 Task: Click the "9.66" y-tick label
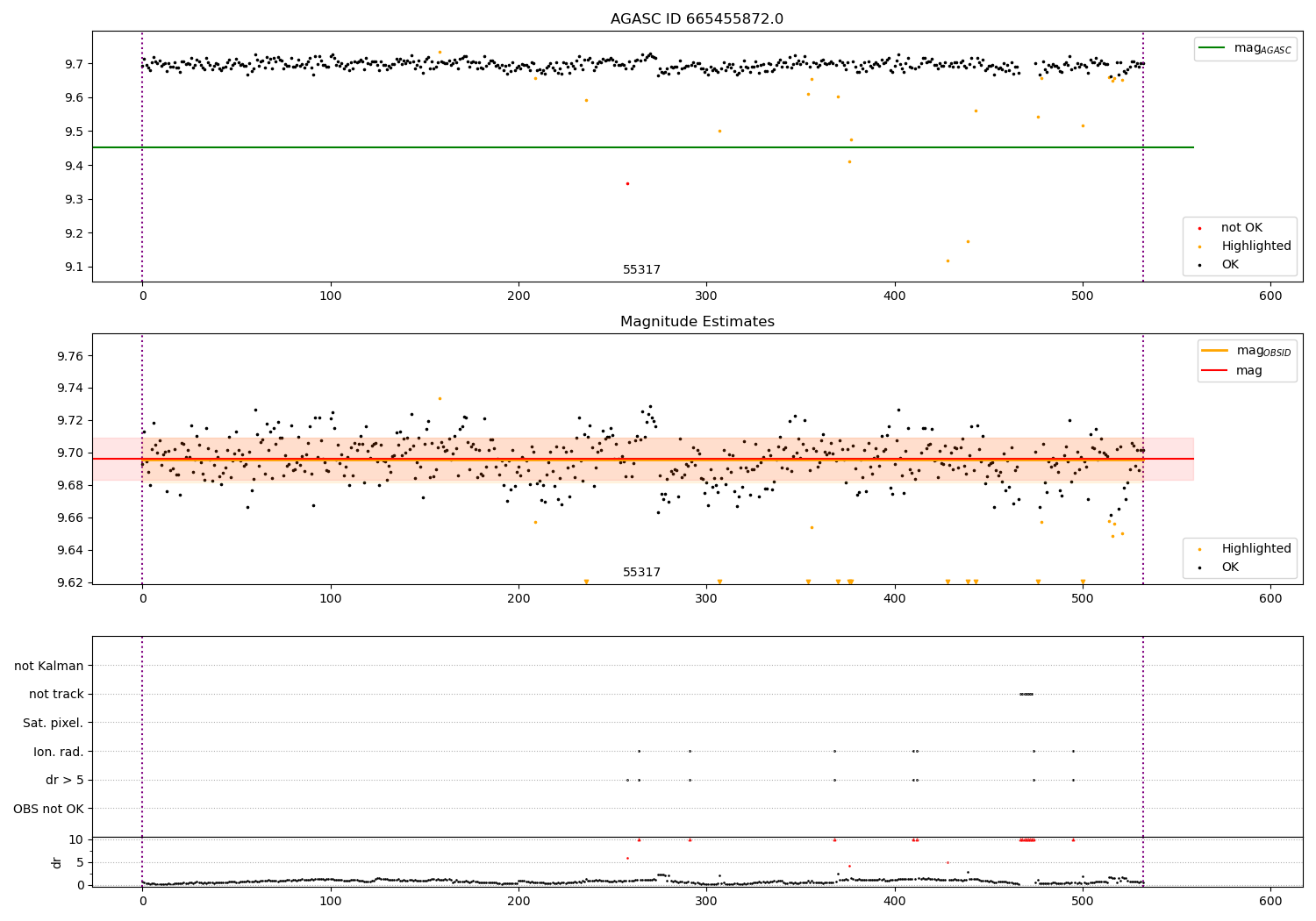70,518
